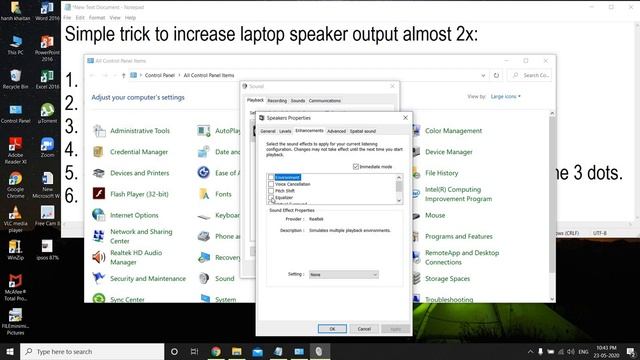Open Realtek HD Audio Manager speaker icon
The image size is (640, 360).
pyautogui.click(x=98, y=257)
